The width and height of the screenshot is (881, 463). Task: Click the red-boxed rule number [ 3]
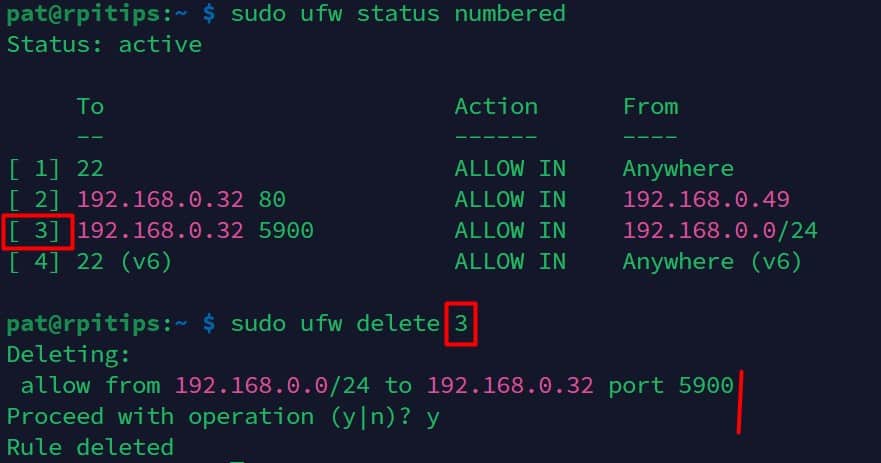pos(37,231)
